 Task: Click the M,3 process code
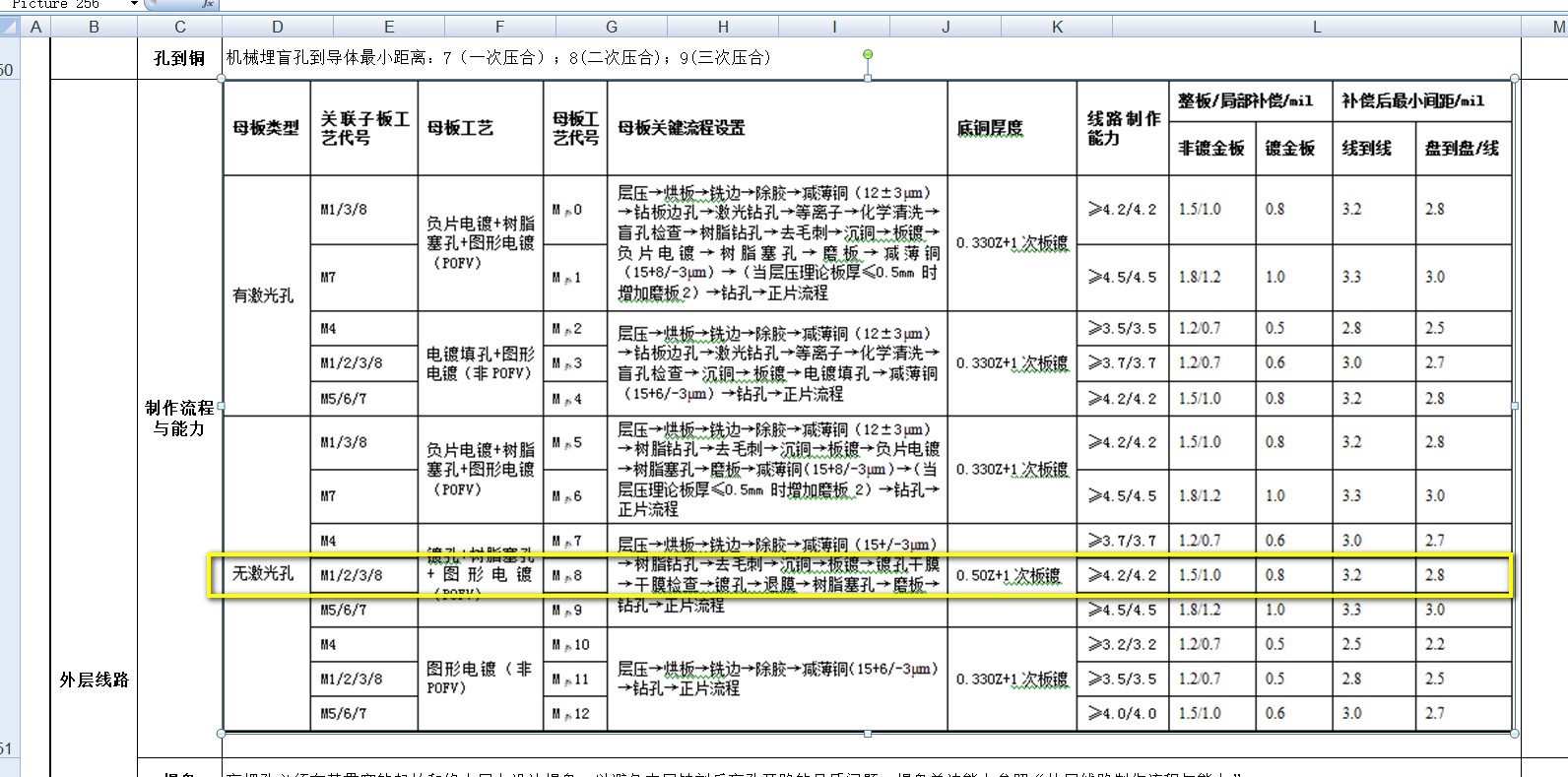point(566,362)
